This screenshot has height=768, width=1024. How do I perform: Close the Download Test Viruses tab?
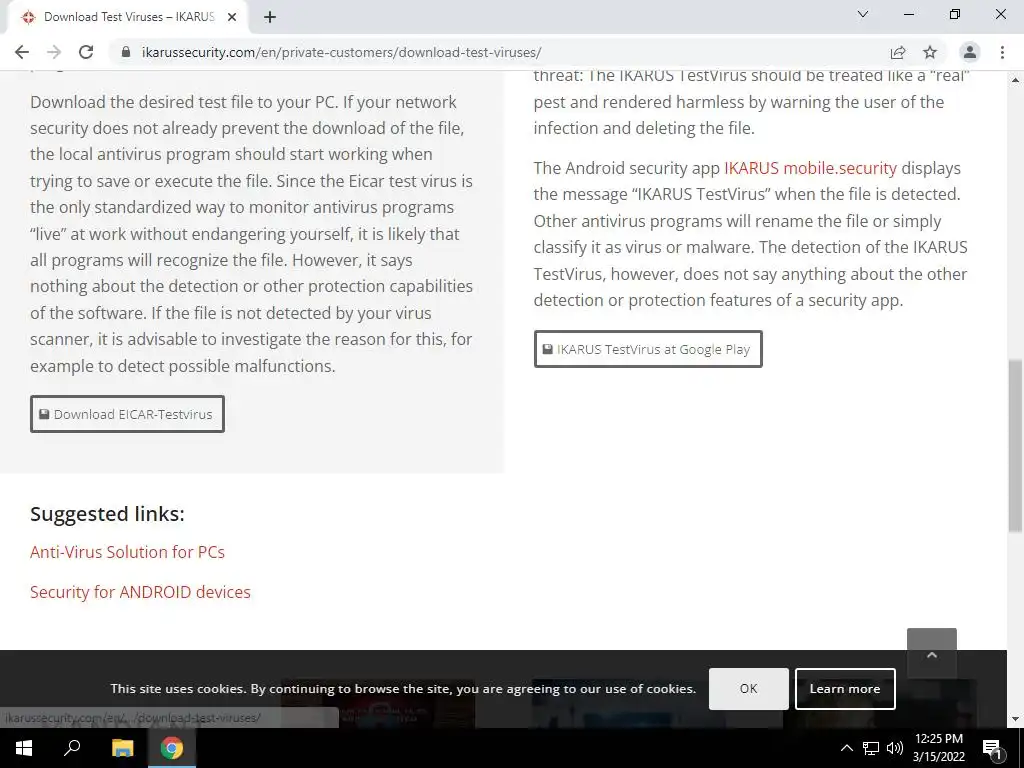231,17
